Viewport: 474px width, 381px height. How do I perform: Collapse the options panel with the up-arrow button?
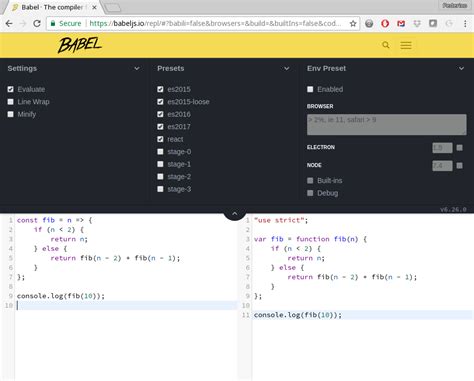click(235, 214)
